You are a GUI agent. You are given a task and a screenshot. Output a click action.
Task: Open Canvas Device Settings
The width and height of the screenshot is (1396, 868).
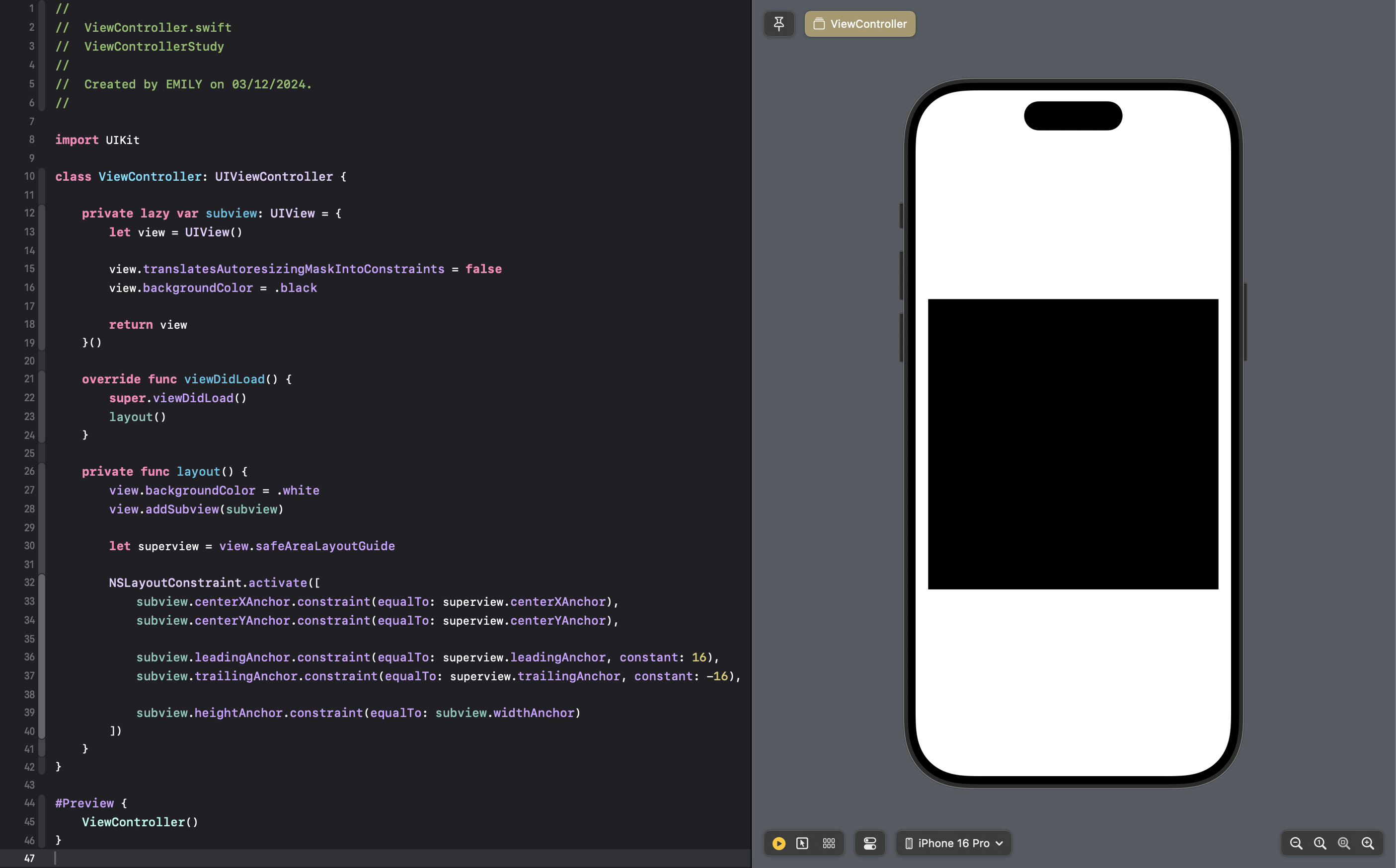tap(869, 843)
